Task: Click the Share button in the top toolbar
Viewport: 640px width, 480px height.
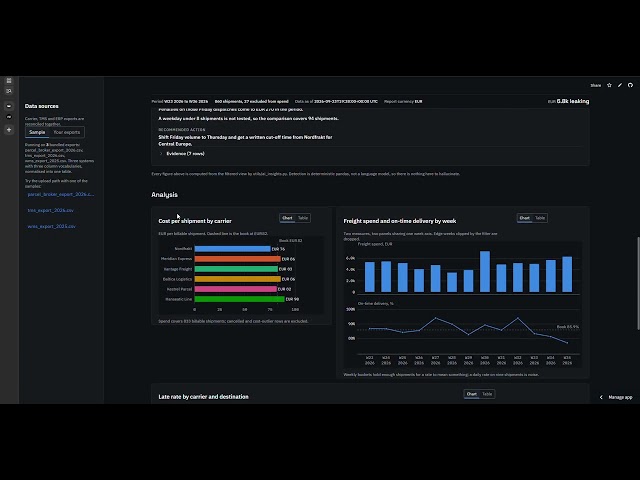Action: click(596, 85)
